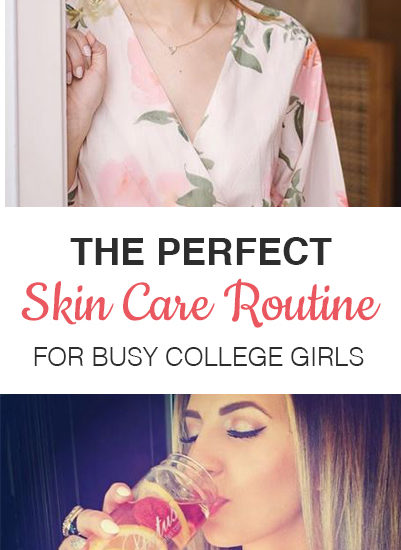Click the word 'Skin' in pink script
This screenshot has width=401, height=550.
point(67,303)
